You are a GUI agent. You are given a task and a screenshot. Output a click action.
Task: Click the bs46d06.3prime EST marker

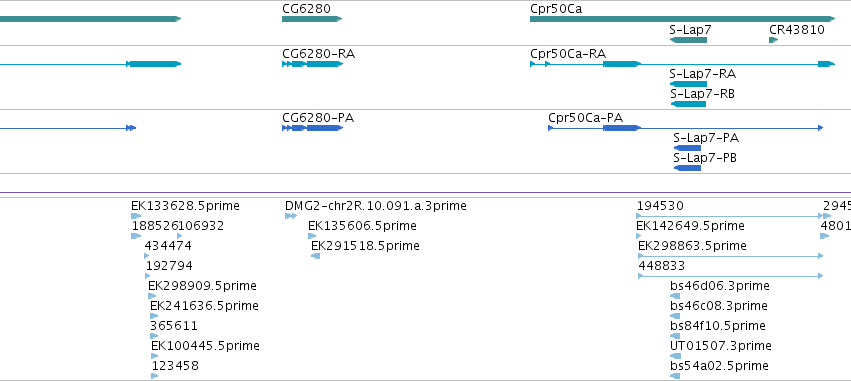[675, 296]
